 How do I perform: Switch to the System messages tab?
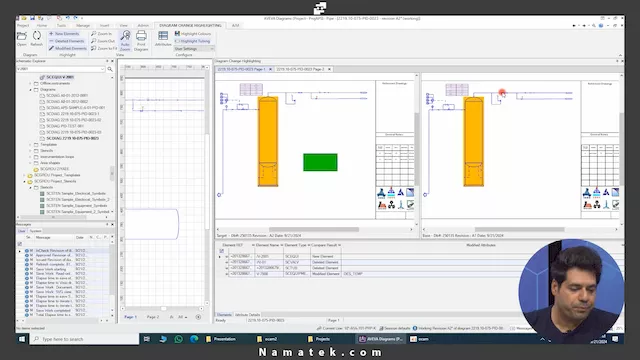pyautogui.click(x=35, y=231)
